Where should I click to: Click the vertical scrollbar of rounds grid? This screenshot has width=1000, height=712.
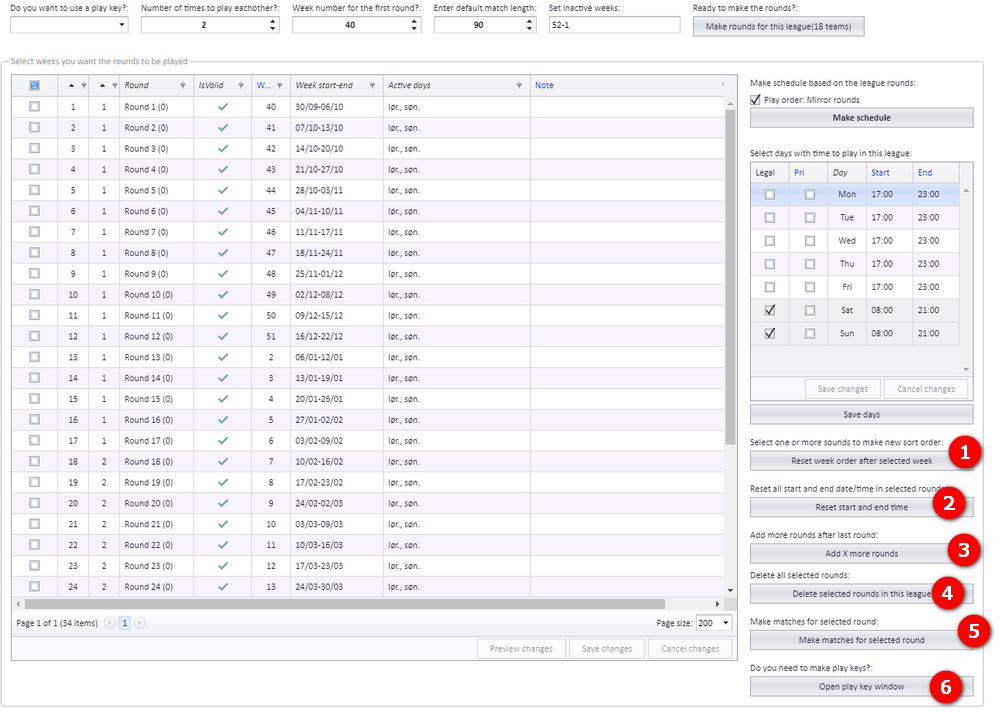pyautogui.click(x=730, y=278)
